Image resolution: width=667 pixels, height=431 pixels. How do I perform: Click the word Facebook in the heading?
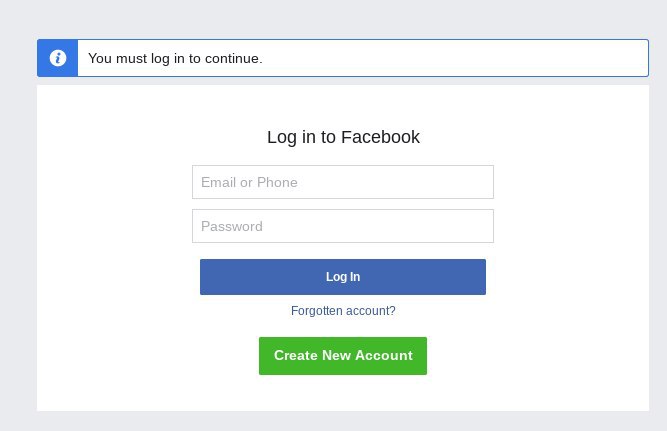(380, 137)
